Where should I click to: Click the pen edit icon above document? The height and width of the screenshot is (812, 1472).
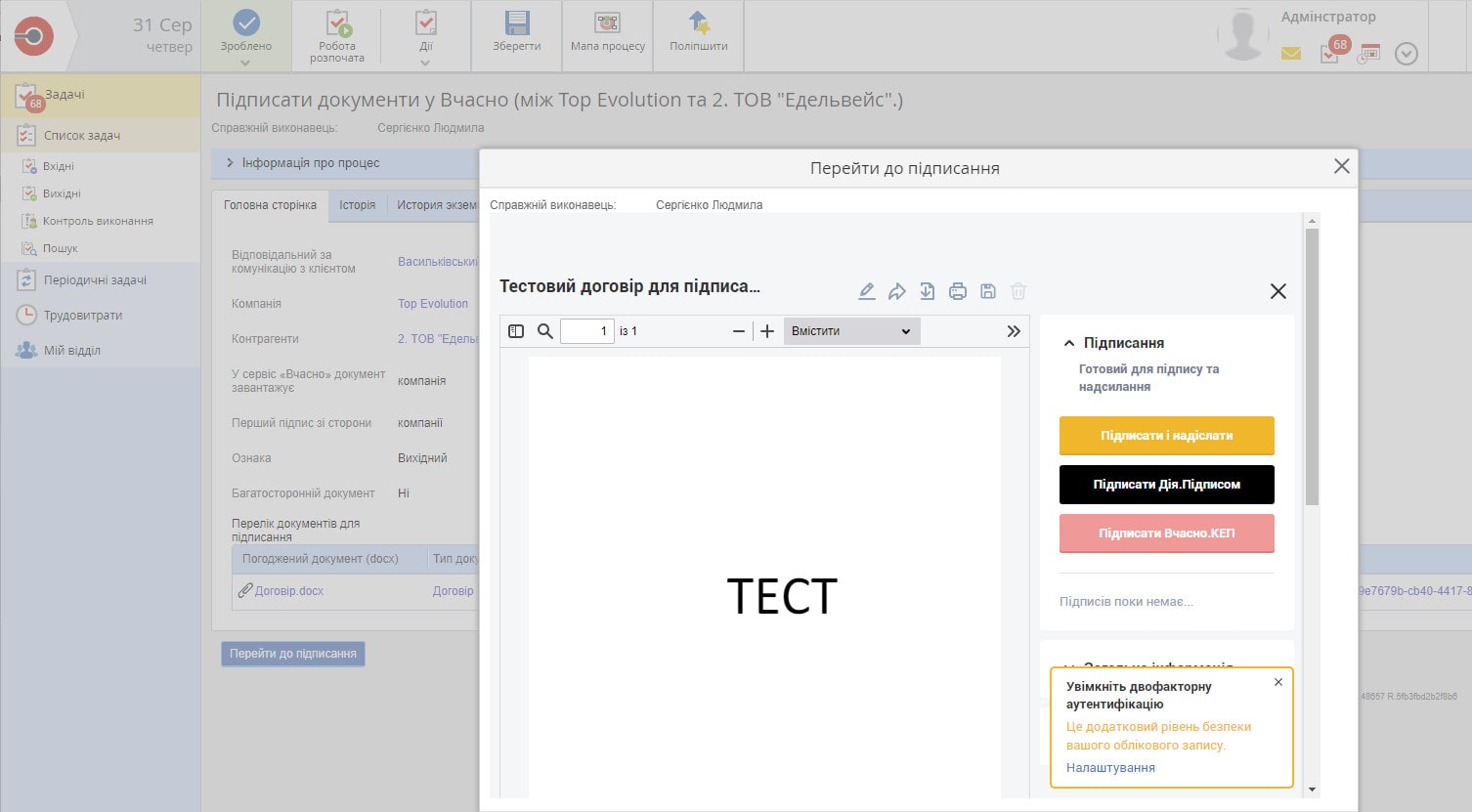click(866, 291)
